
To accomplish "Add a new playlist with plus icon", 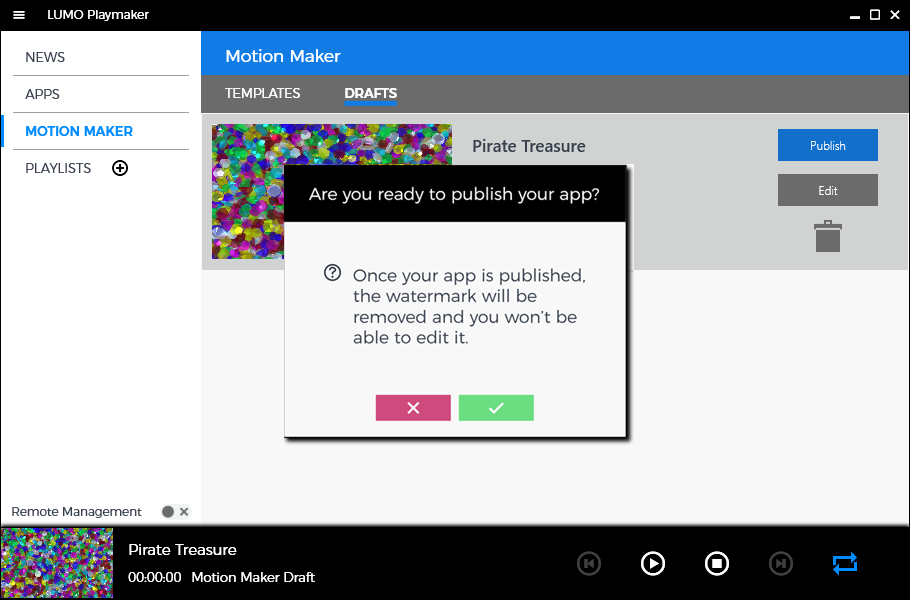I will 120,168.
